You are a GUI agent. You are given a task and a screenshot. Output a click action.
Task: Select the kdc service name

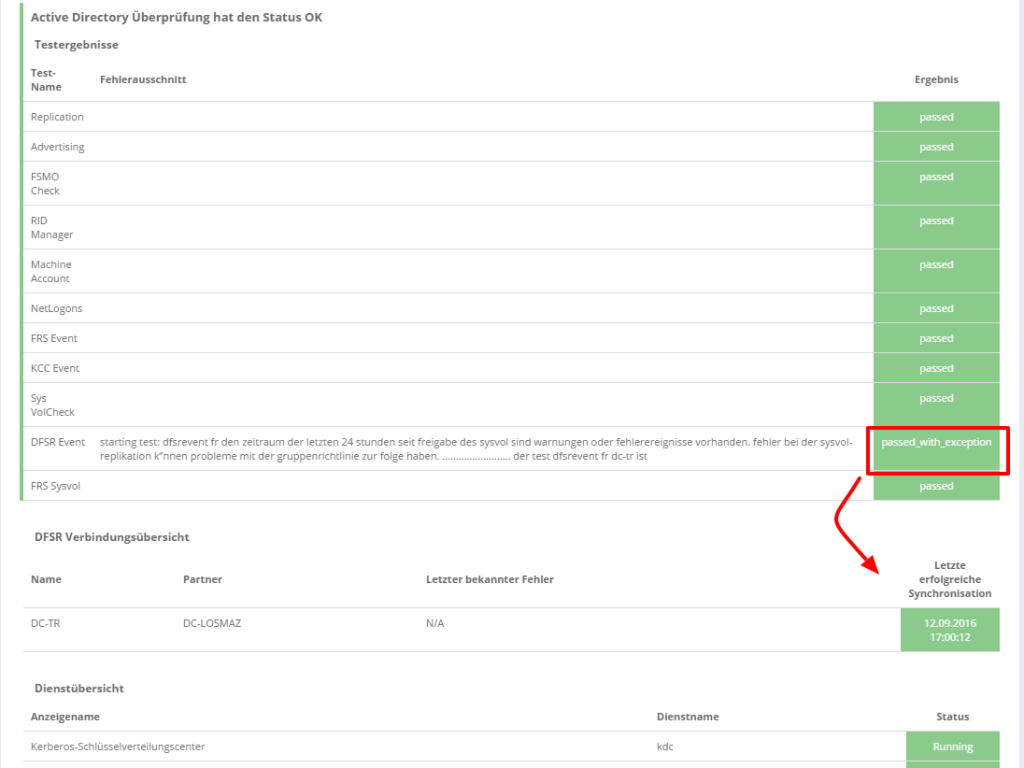click(666, 747)
